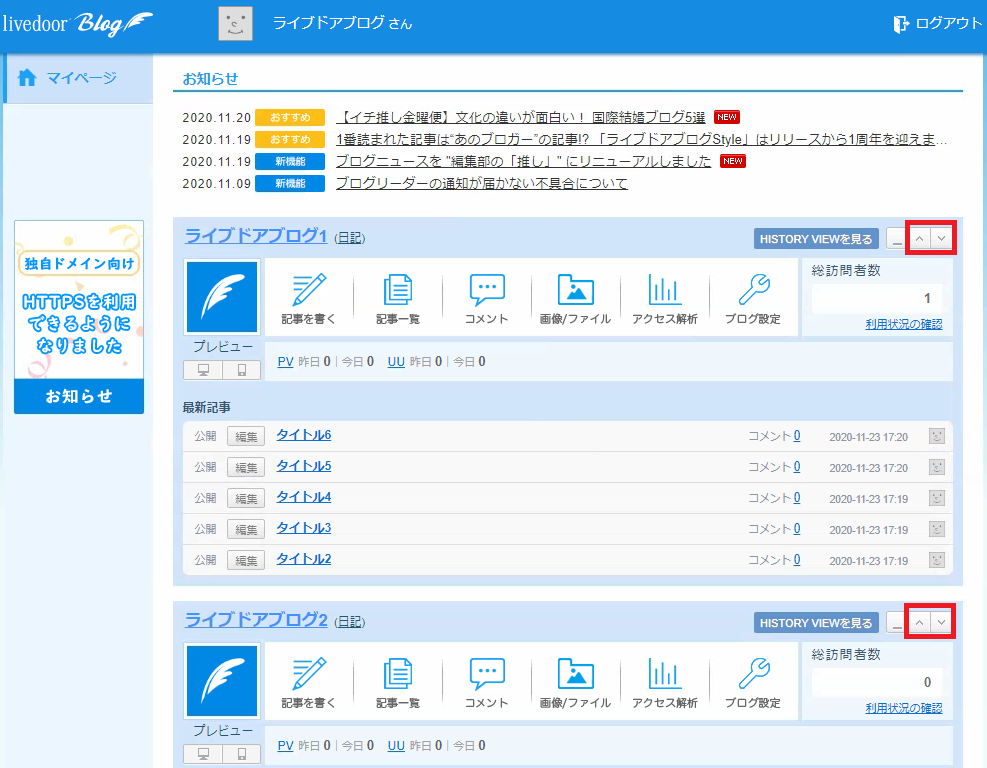This screenshot has width=987, height=768.
Task: Open 記事一覧 for ライブドアブログ2
Action: coord(398,682)
